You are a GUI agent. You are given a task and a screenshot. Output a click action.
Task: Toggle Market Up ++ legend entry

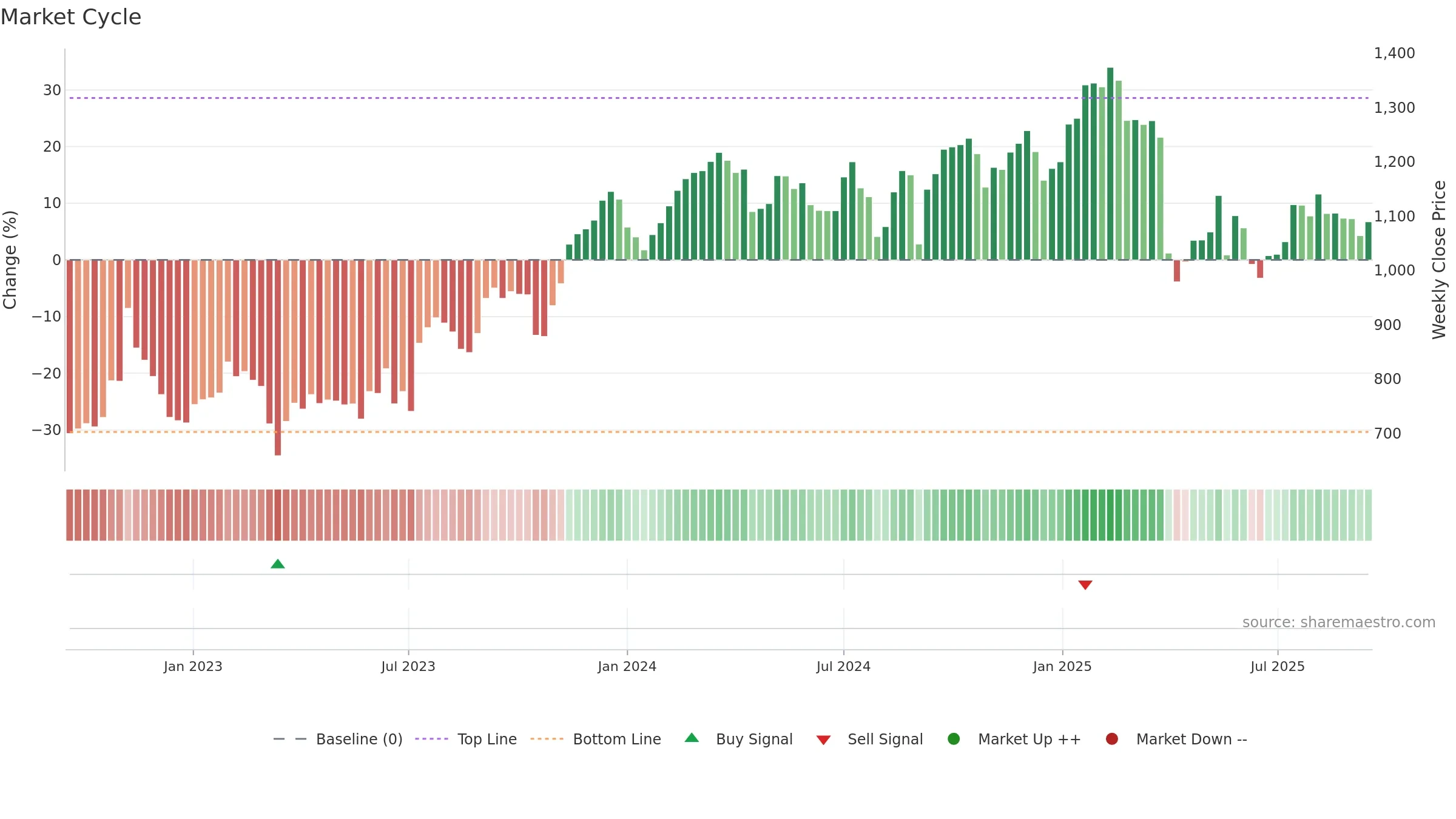click(x=1014, y=739)
